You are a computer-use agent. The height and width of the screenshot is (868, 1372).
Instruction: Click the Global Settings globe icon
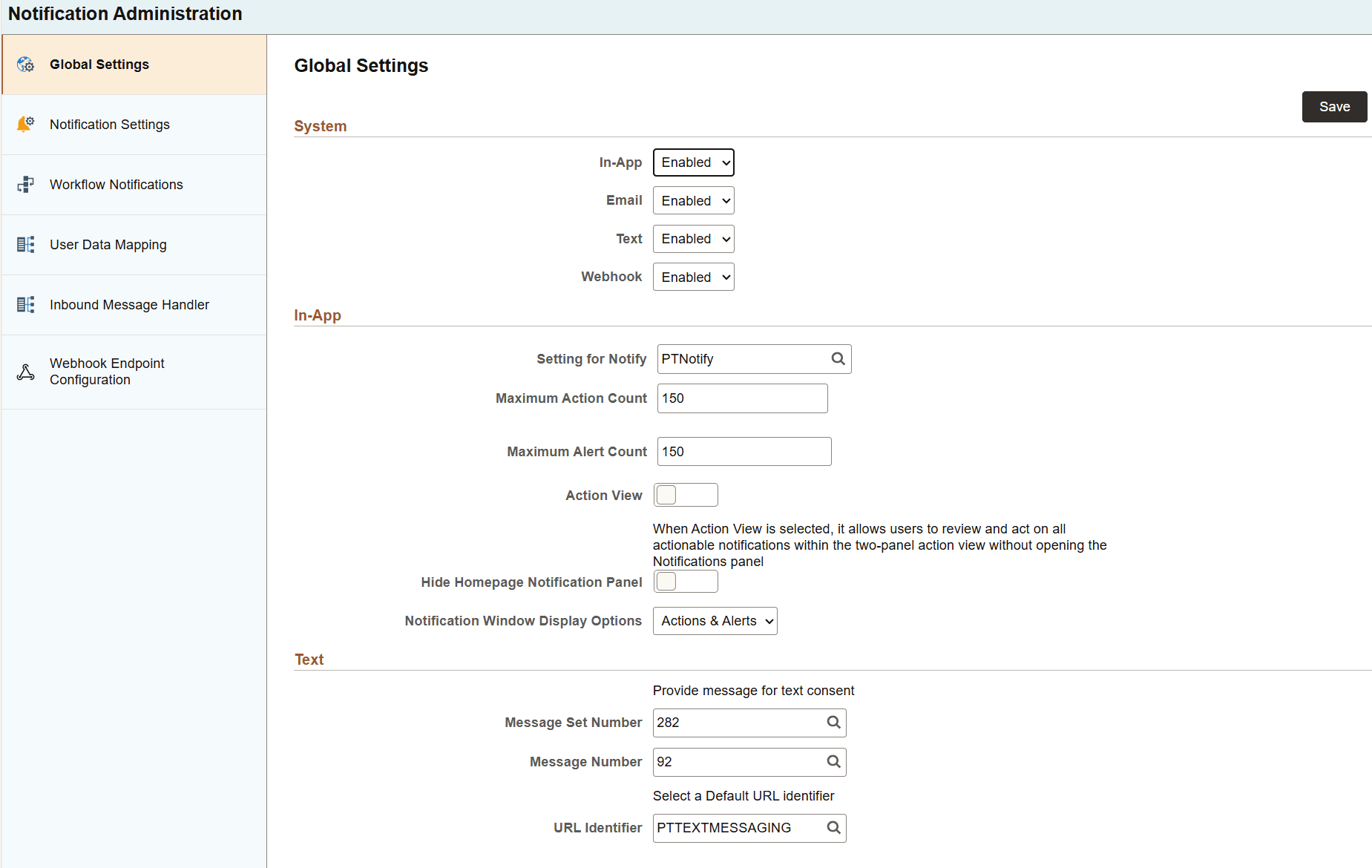[x=25, y=65]
